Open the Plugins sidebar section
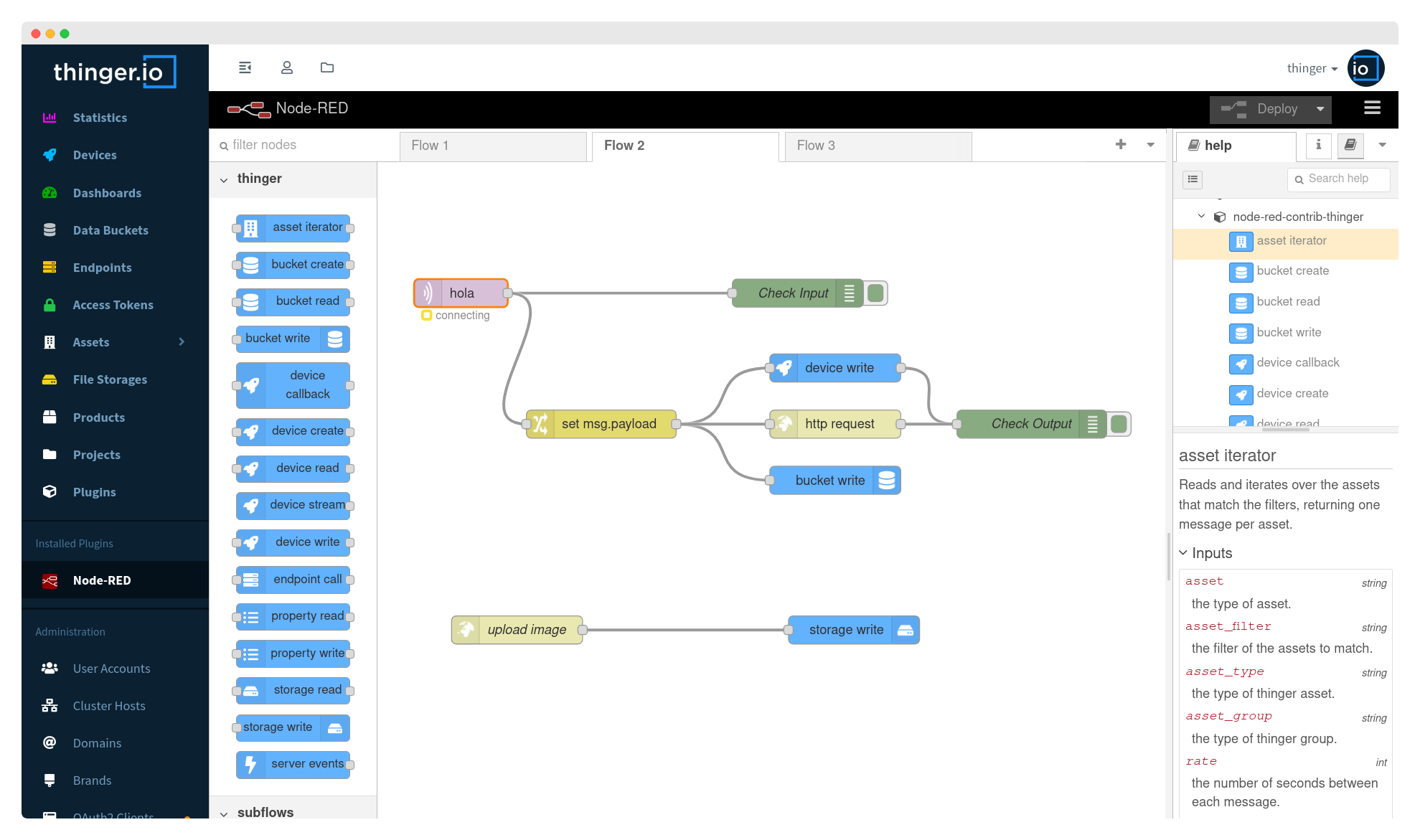The image size is (1420, 840). coord(94,491)
